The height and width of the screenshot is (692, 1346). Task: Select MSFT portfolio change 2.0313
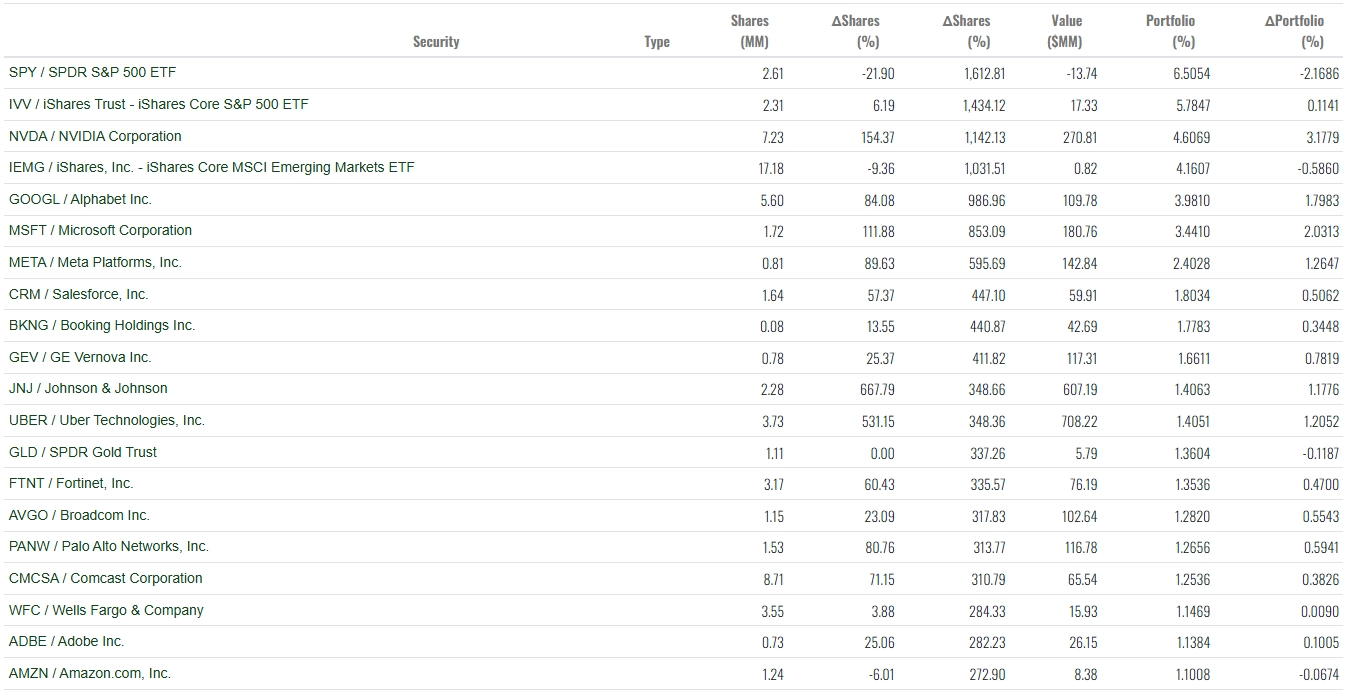point(1321,232)
